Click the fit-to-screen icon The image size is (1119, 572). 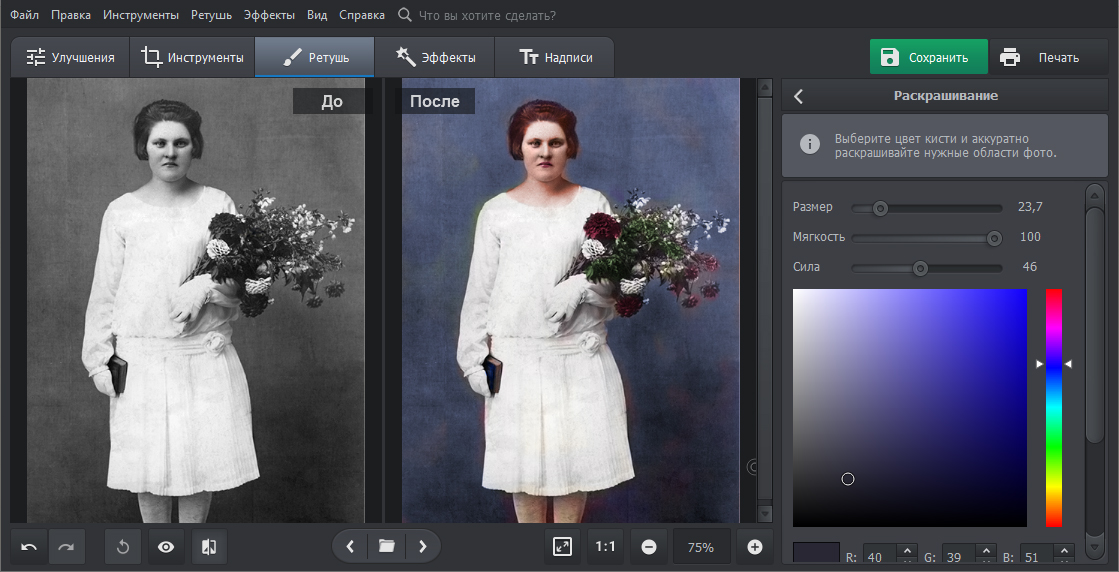coord(562,547)
